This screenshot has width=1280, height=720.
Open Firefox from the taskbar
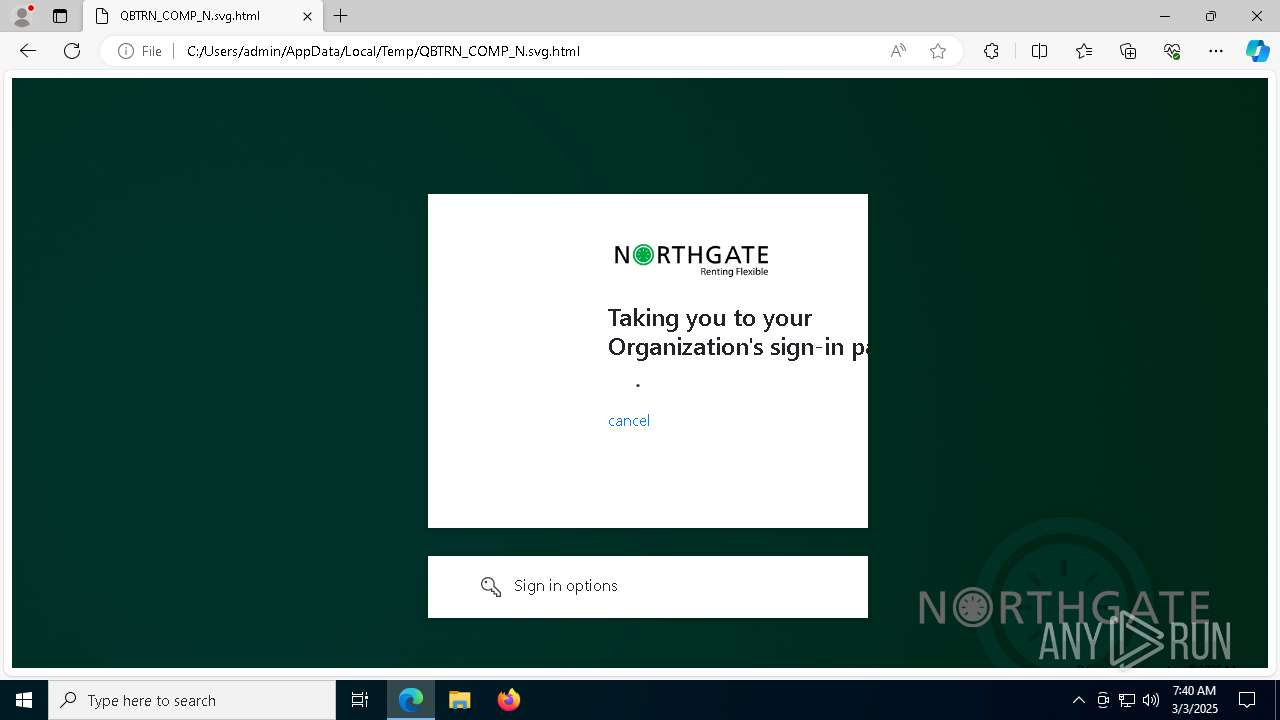(x=509, y=700)
